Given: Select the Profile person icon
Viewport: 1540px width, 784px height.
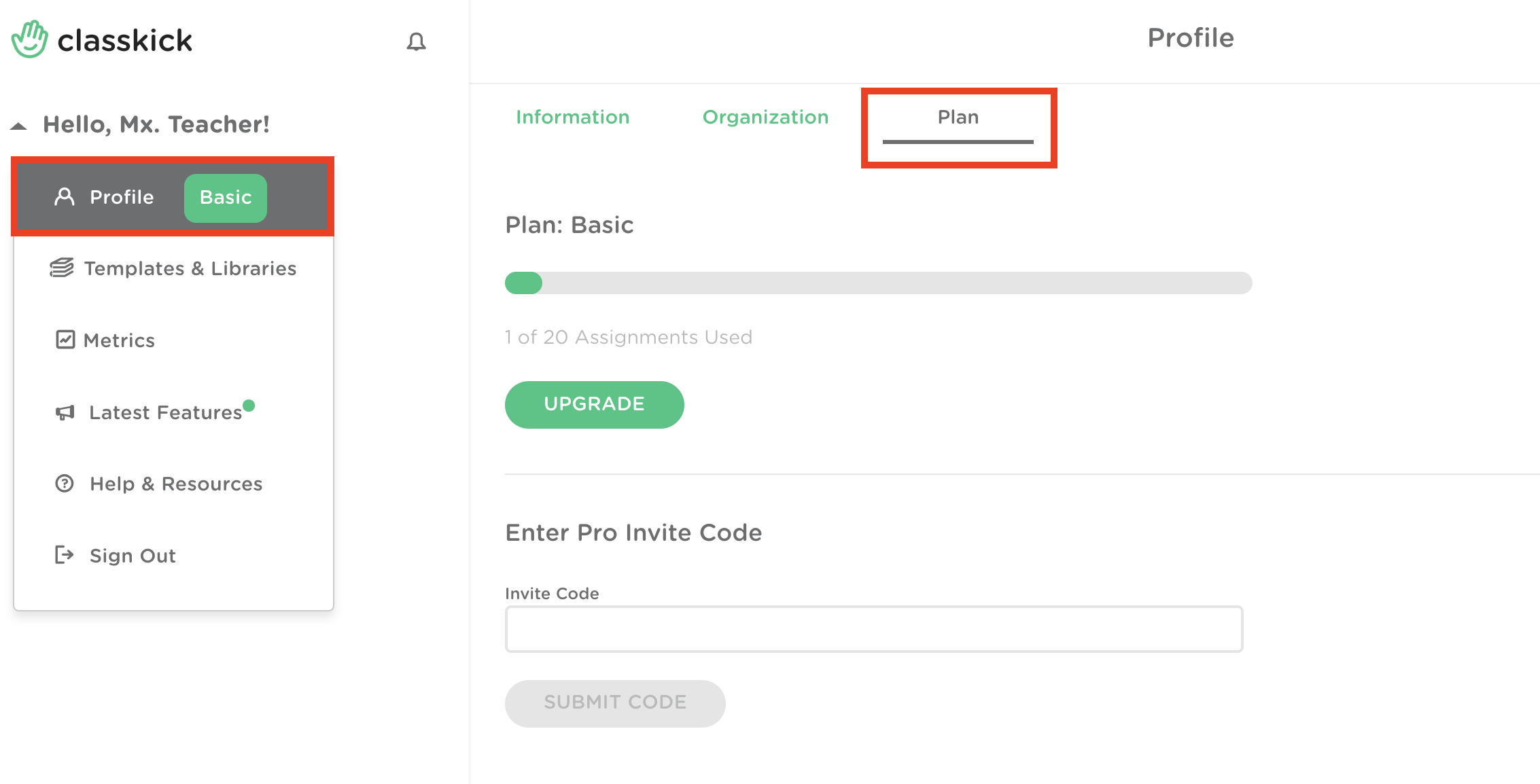Looking at the screenshot, I should tap(65, 197).
